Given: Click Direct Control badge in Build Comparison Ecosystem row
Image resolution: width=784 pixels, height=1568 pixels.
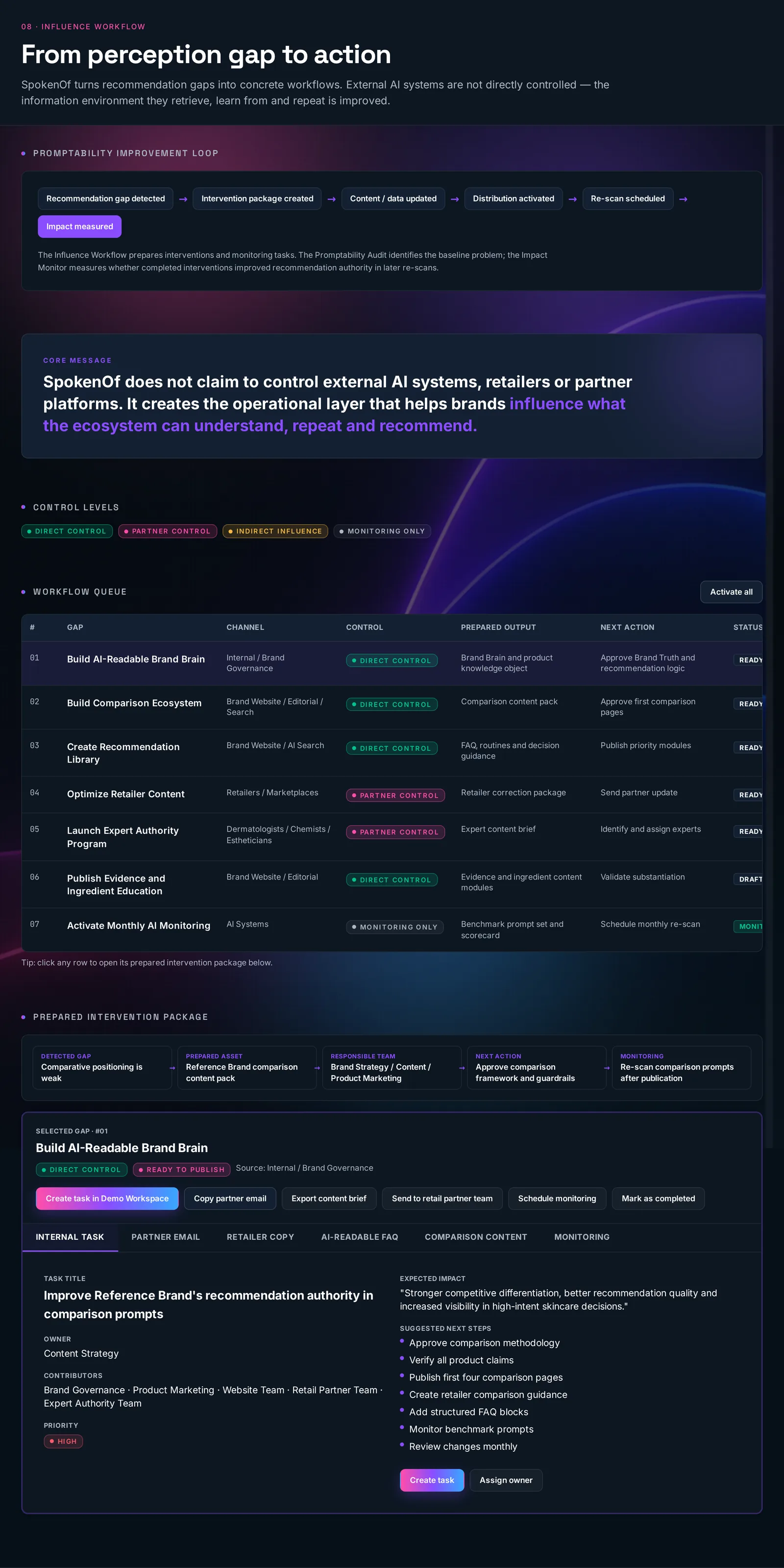Looking at the screenshot, I should (392, 704).
